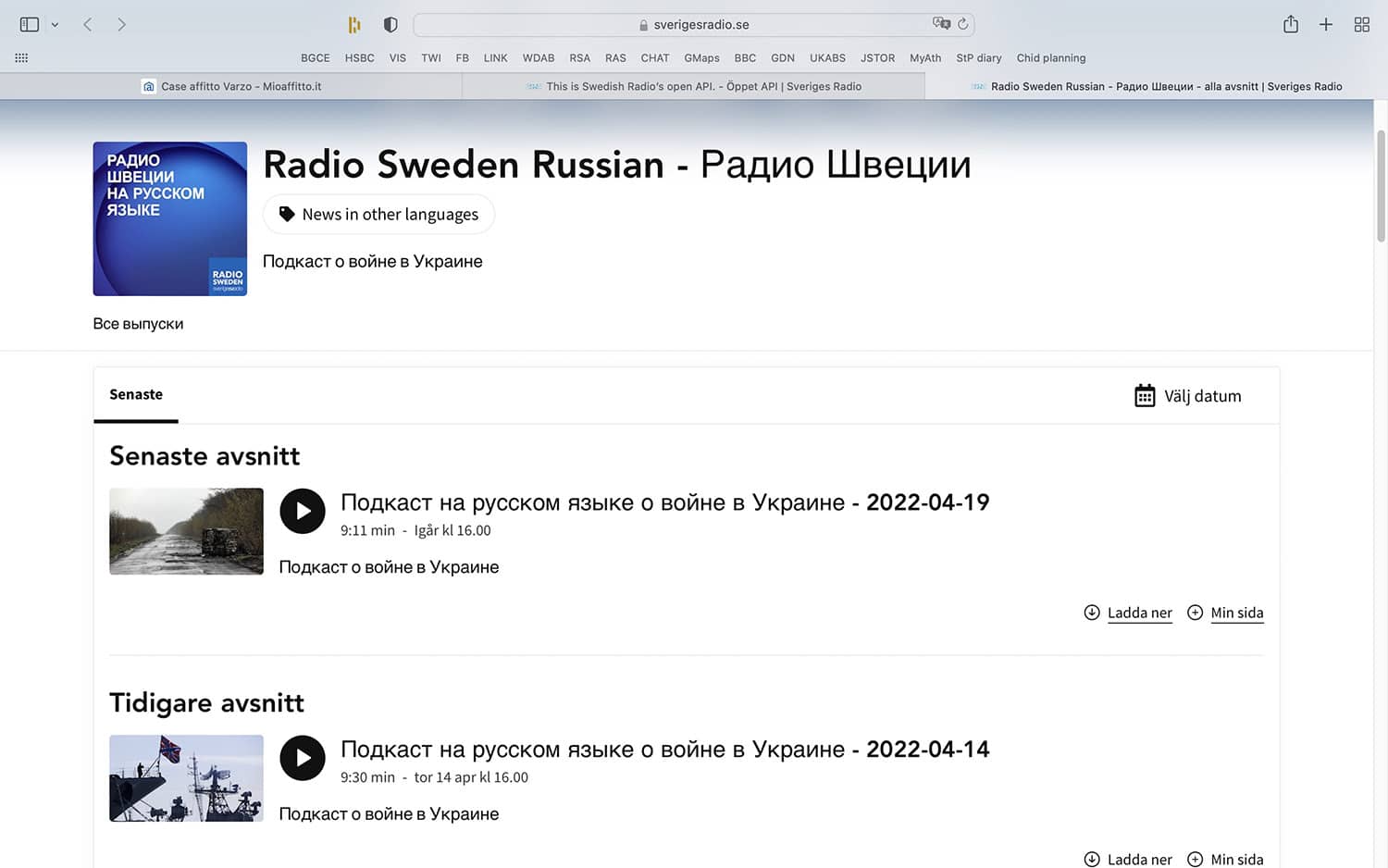1388x868 pixels.
Task: Toggle the Safari sidebar
Action: 30,25
